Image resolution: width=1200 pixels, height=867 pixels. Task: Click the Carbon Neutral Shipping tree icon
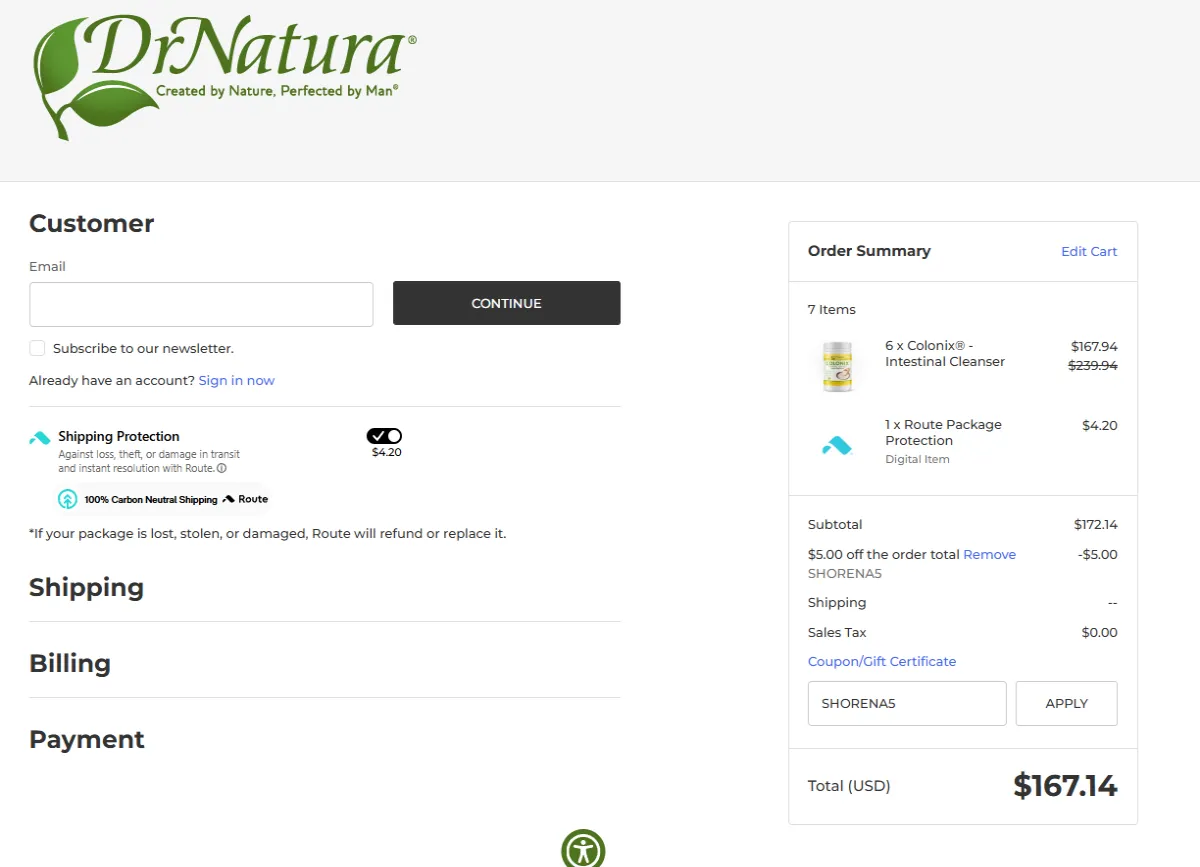(67, 498)
